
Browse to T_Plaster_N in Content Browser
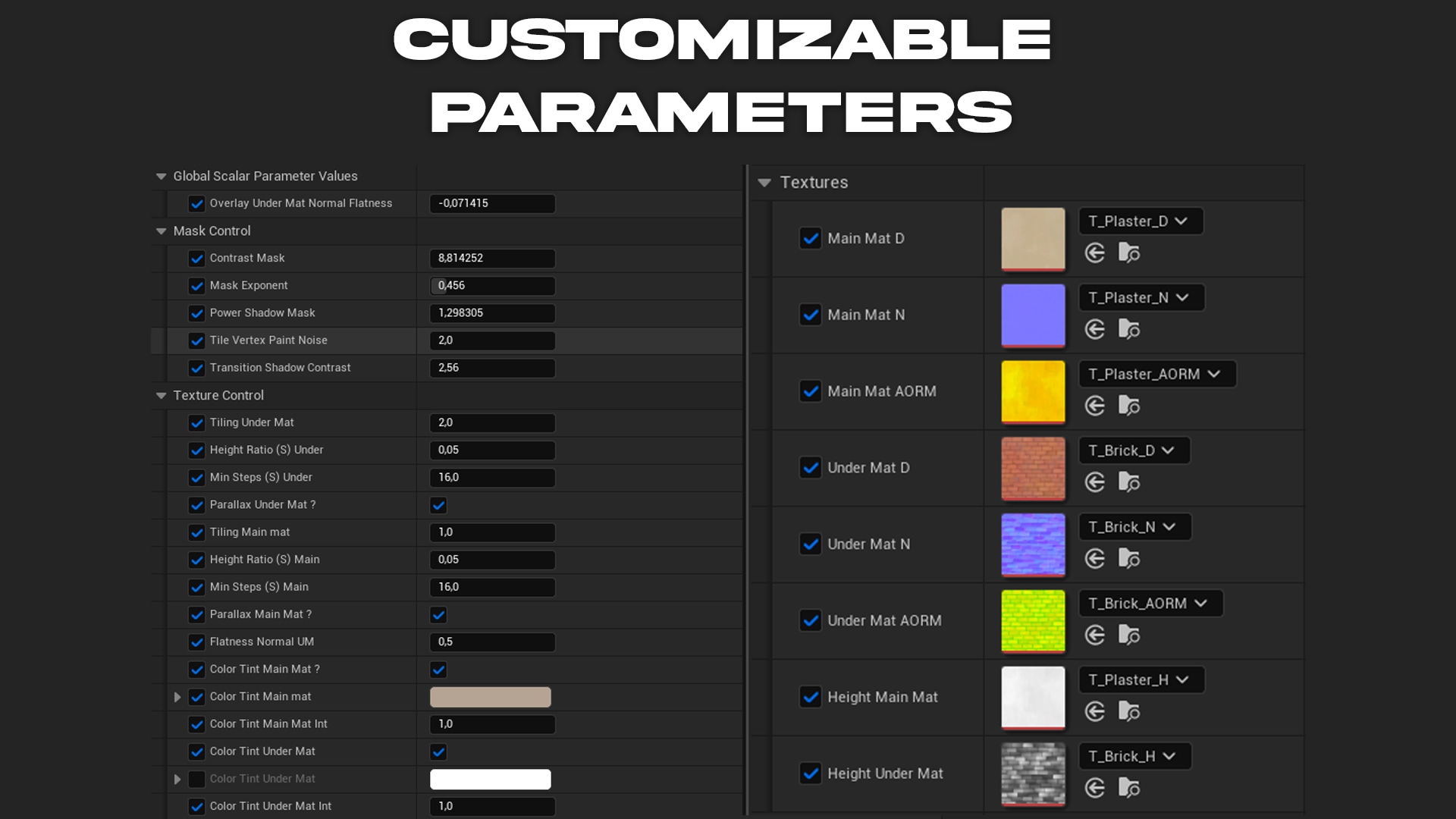point(1129,329)
